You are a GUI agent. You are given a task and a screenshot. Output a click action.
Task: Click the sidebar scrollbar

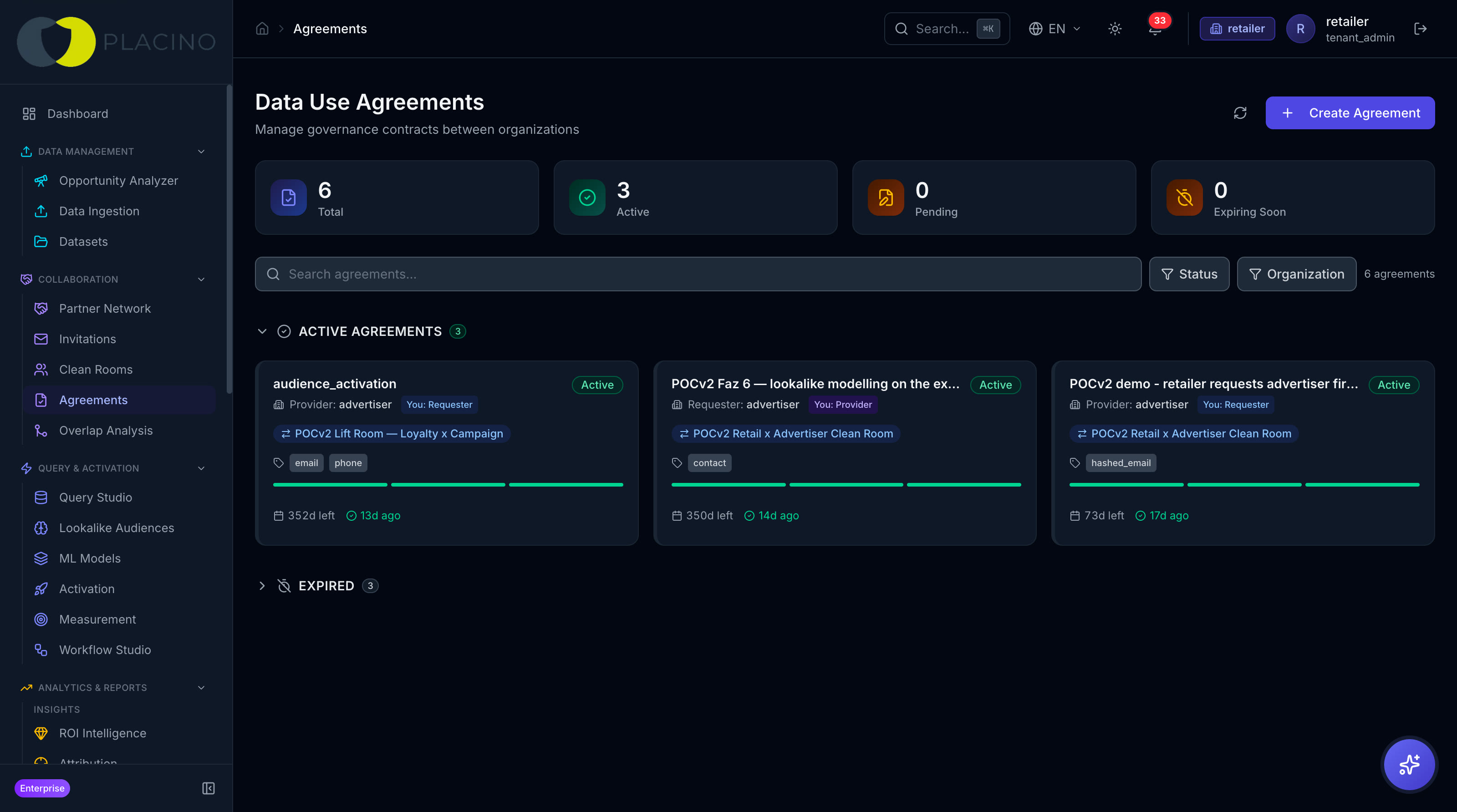click(x=229, y=239)
